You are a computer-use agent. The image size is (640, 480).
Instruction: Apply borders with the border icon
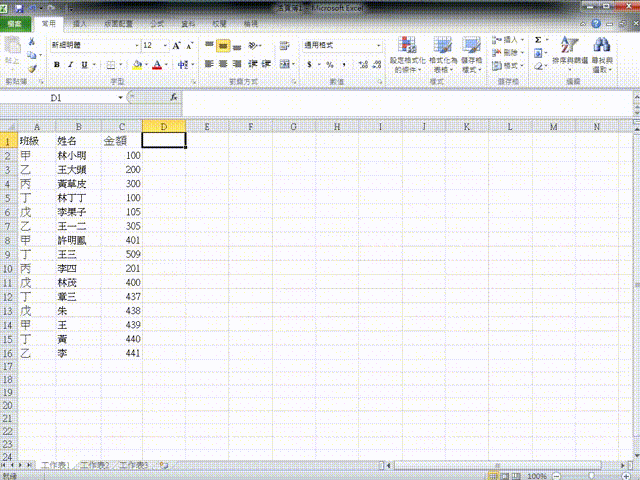pos(111,64)
